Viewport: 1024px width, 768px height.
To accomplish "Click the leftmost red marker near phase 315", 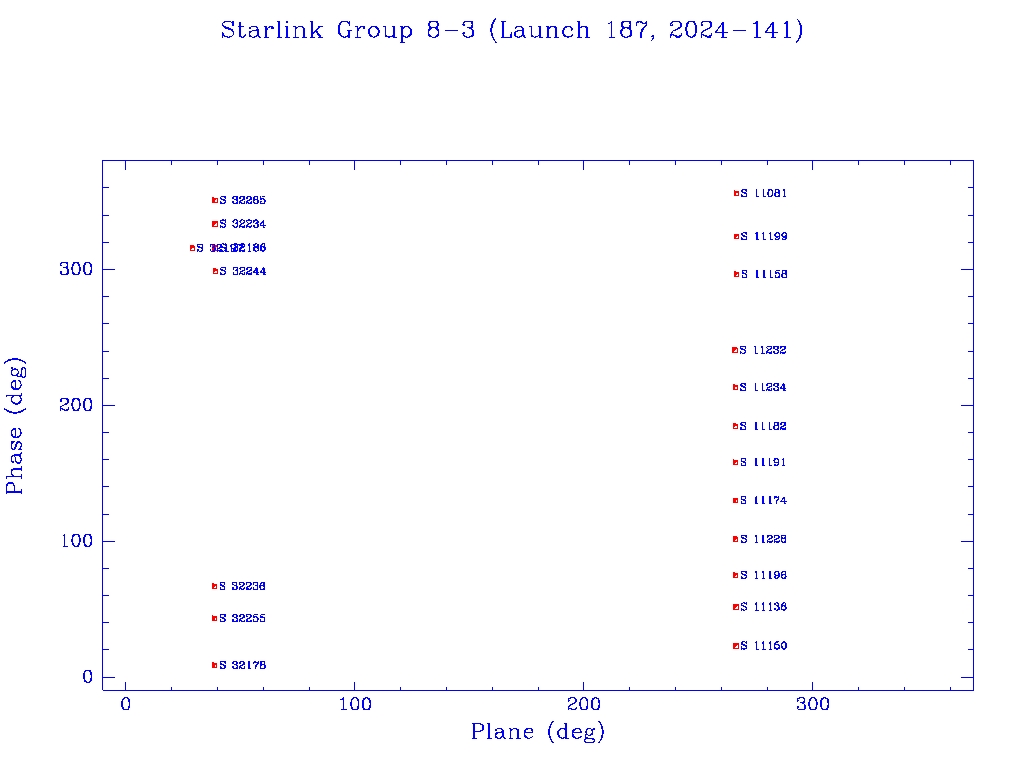I will click(x=192, y=248).
